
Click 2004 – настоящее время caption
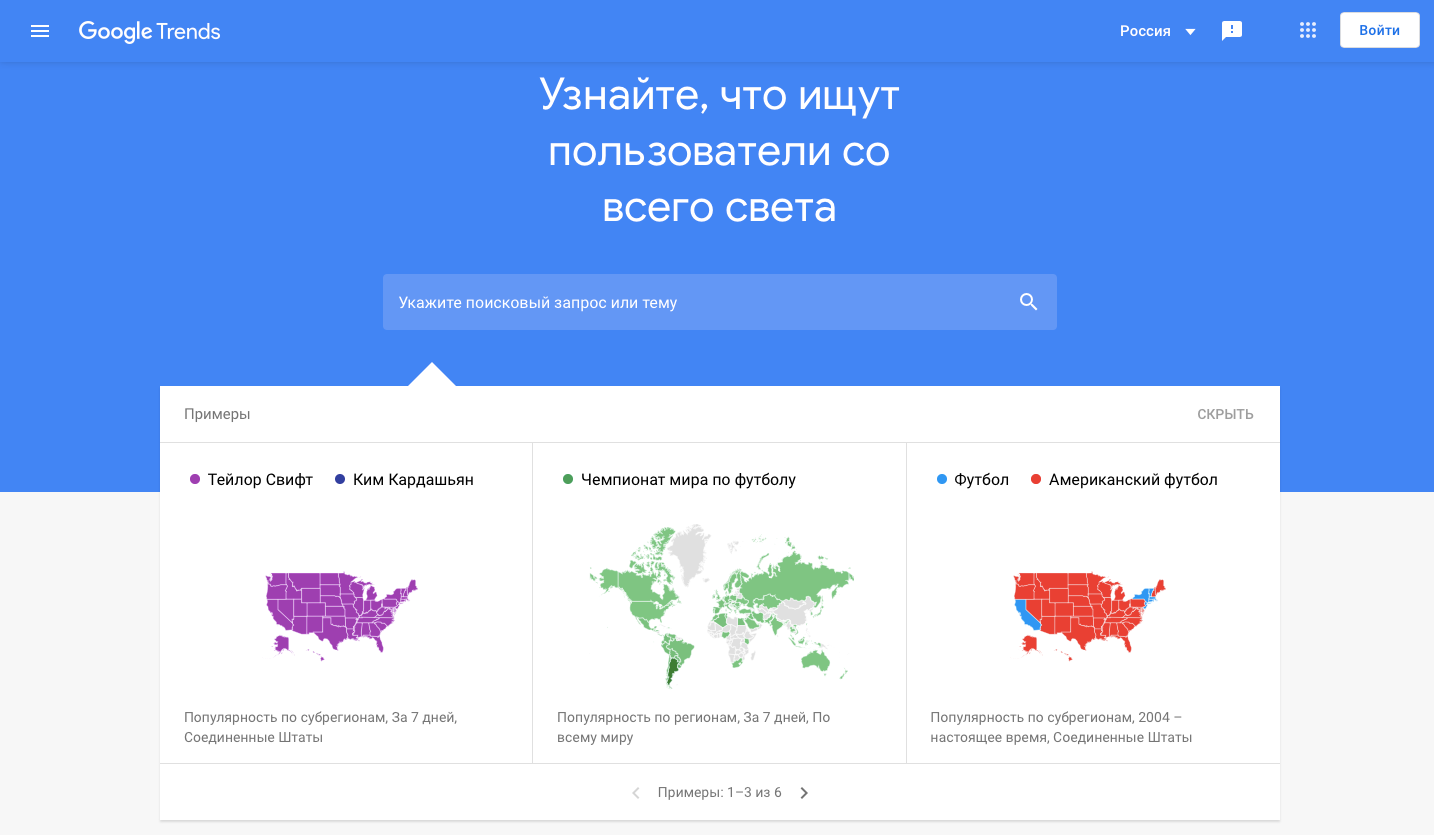[1062, 727]
